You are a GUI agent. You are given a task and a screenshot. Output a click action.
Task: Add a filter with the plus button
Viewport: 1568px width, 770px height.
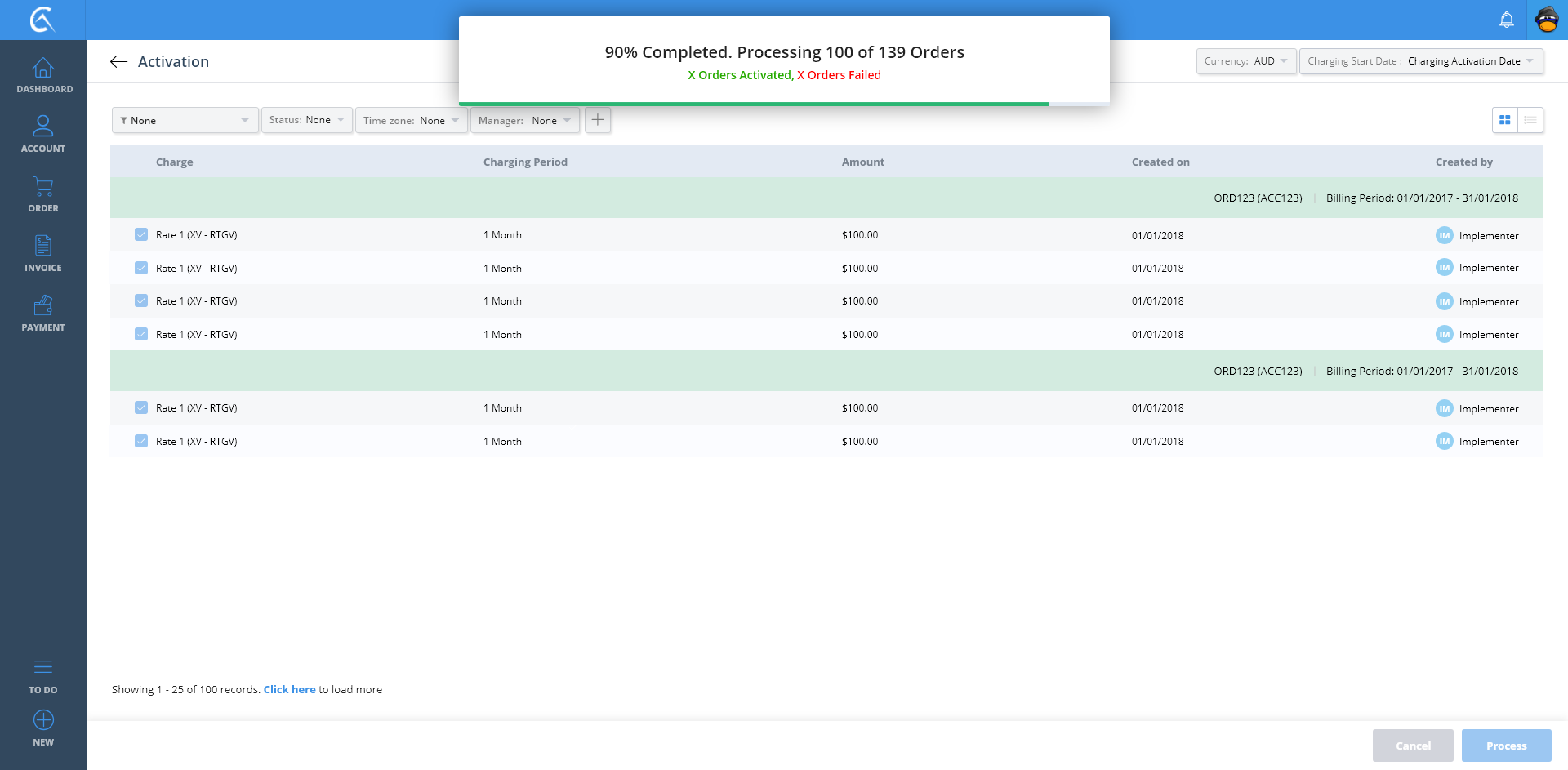[598, 120]
